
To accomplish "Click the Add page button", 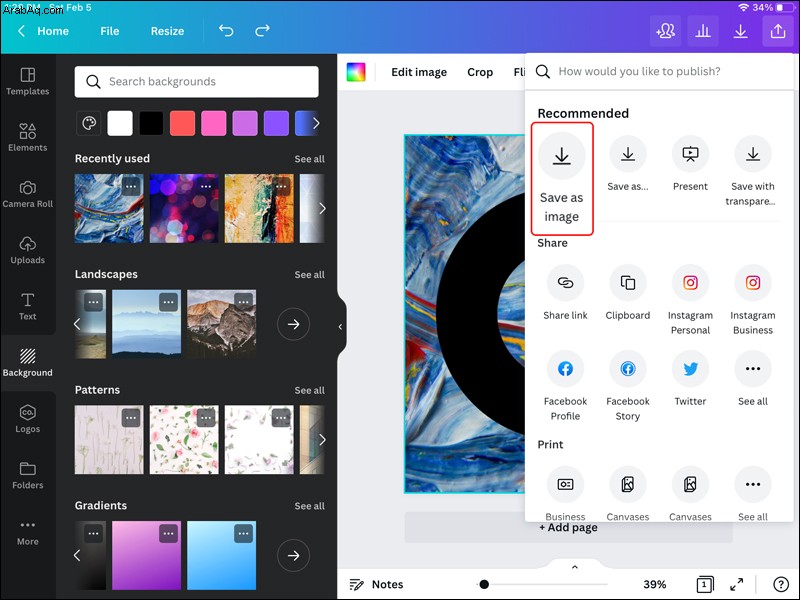I will pyautogui.click(x=568, y=528).
